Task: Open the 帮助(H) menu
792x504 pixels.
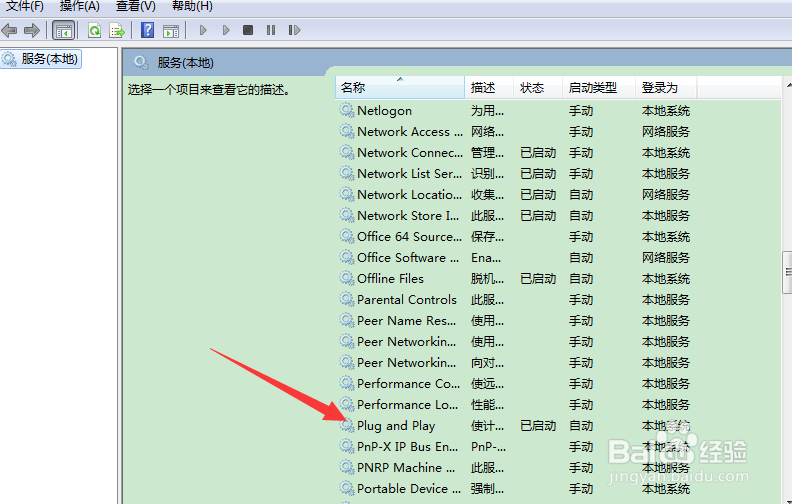Action: click(x=192, y=6)
